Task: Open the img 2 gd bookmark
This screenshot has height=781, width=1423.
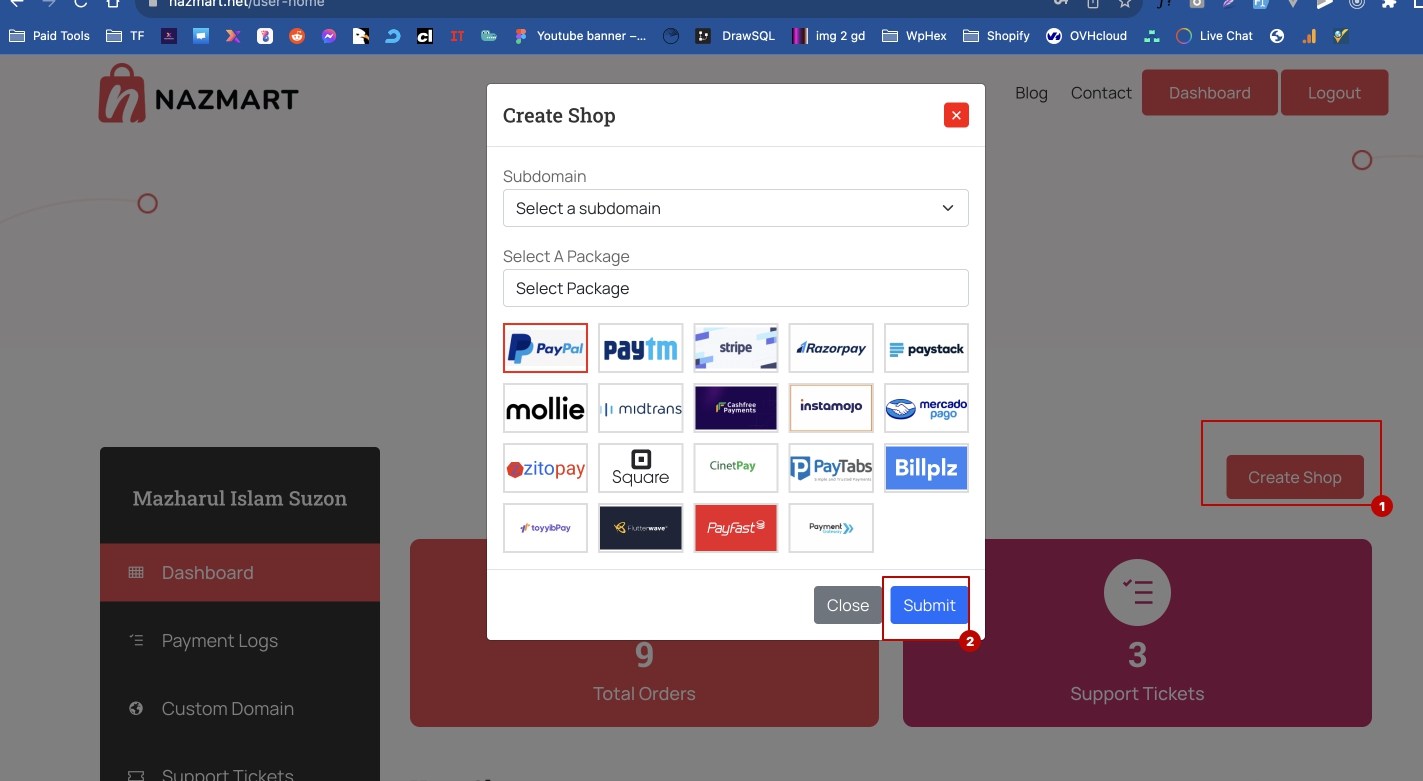Action: pos(829,35)
